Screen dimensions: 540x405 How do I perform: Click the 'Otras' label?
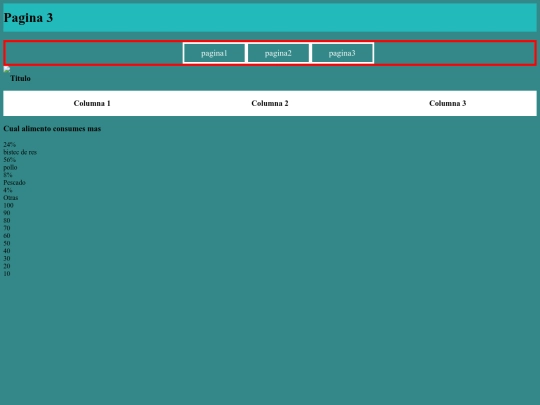11,198
